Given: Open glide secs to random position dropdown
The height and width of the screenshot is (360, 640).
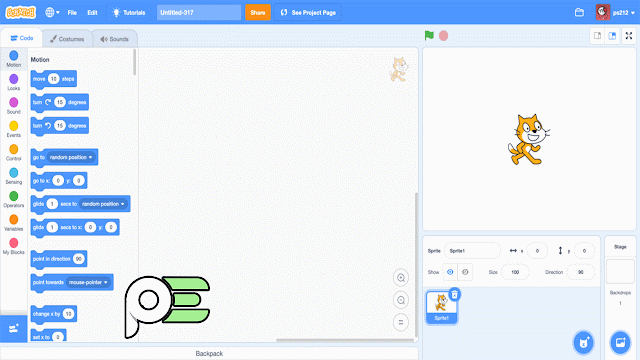Looking at the screenshot, I should tap(103, 204).
